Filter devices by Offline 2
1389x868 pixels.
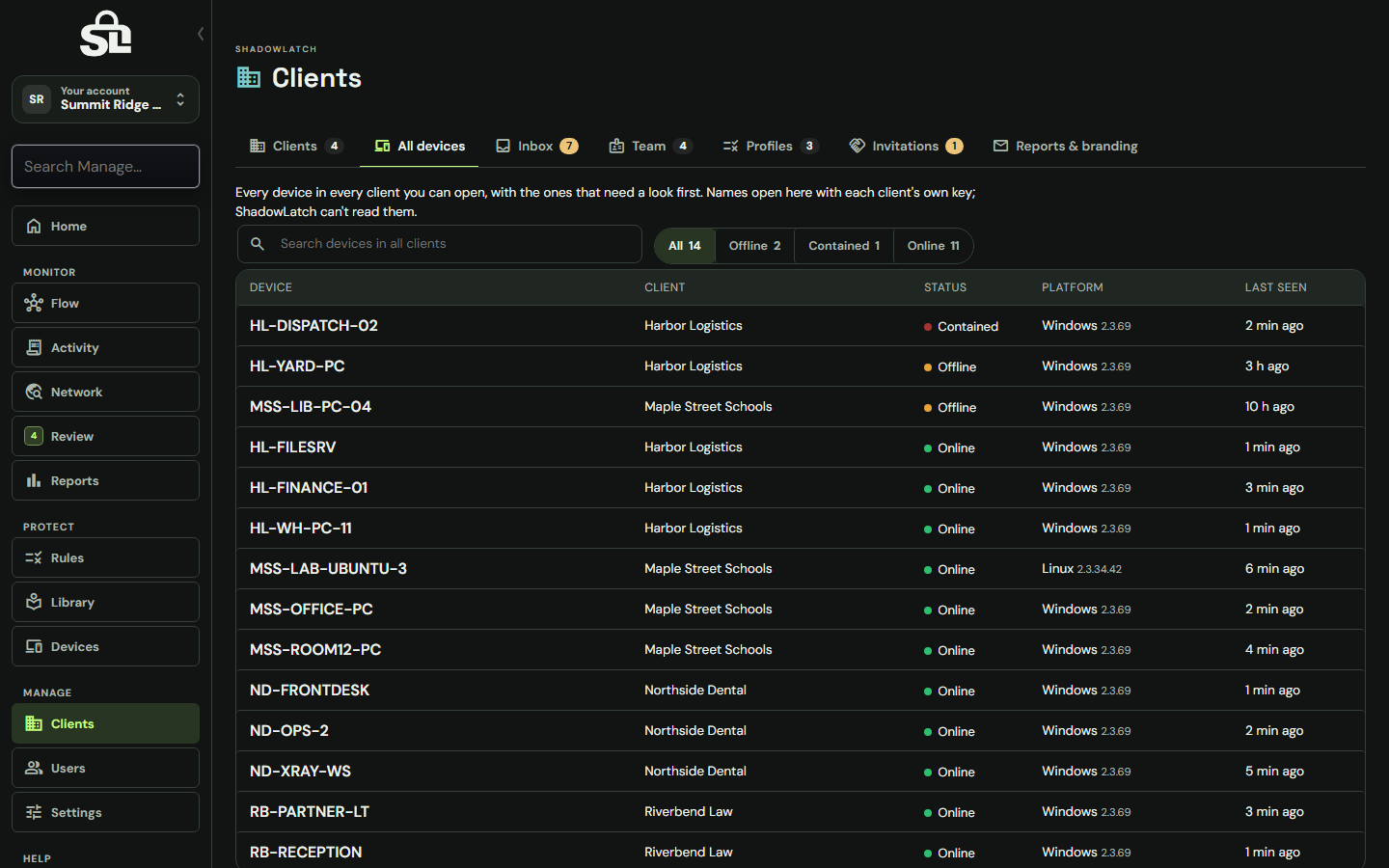coord(755,246)
